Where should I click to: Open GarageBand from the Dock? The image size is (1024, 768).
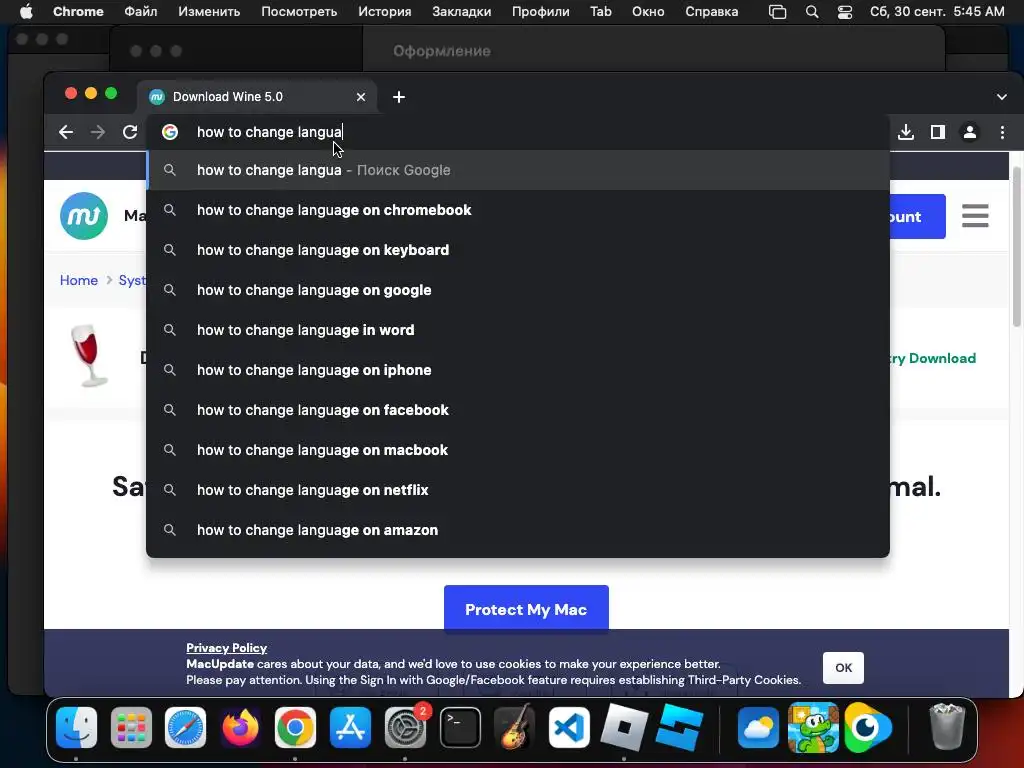coord(515,727)
